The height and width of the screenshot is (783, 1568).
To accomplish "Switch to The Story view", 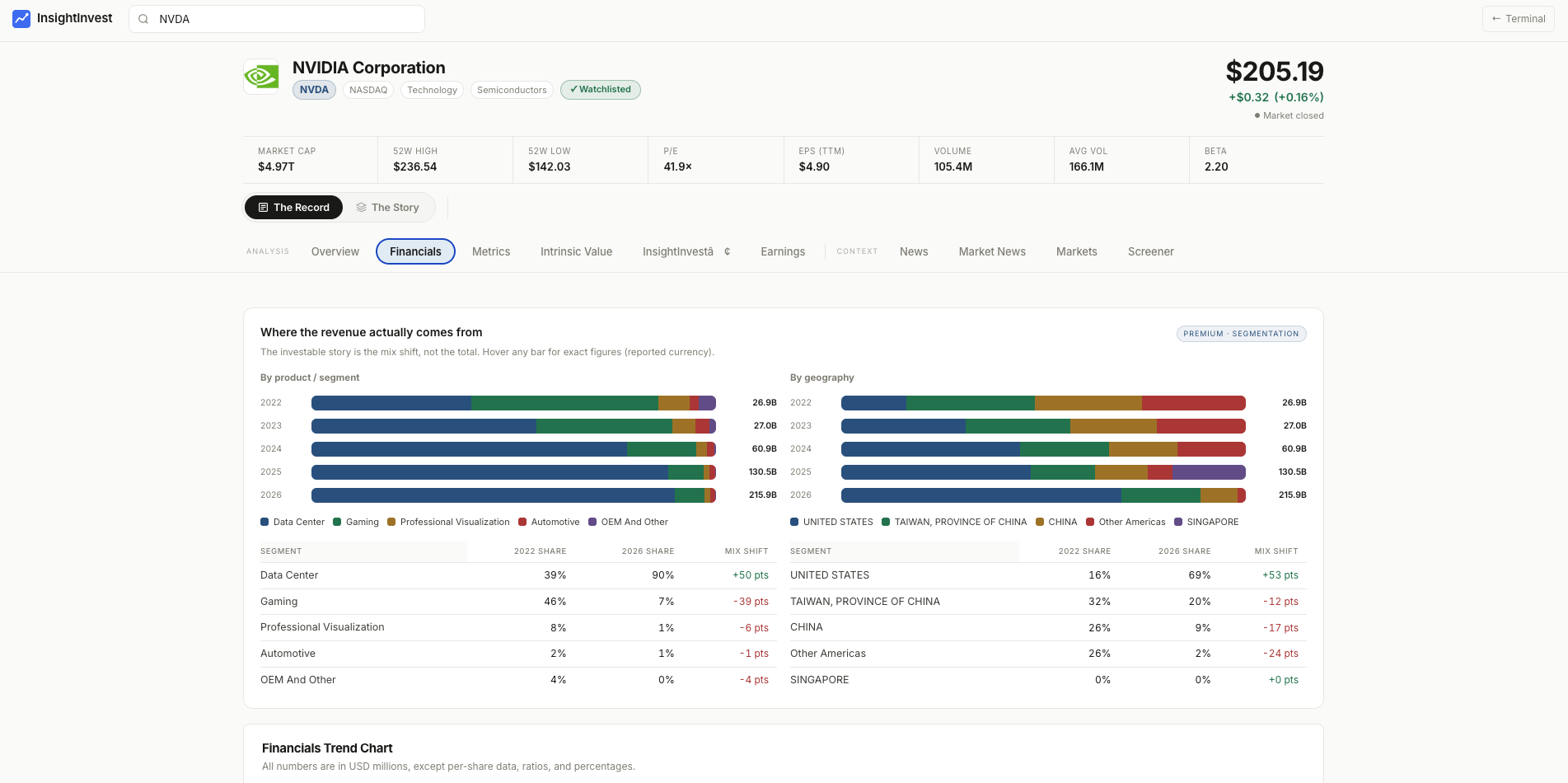I will [387, 208].
